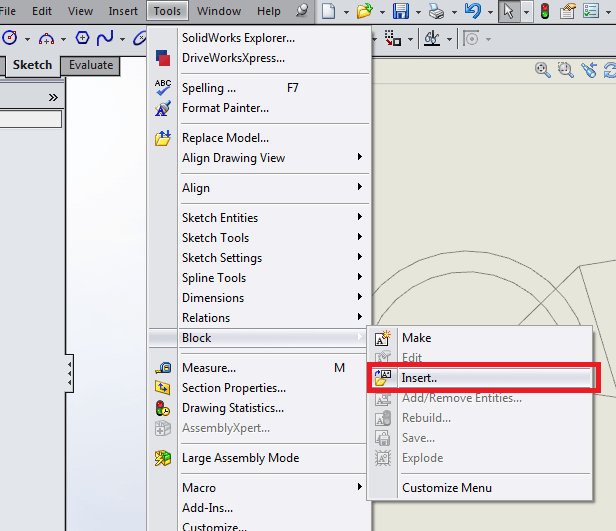616x531 pixels.
Task: Open Relations submenu
Action: click(259, 318)
